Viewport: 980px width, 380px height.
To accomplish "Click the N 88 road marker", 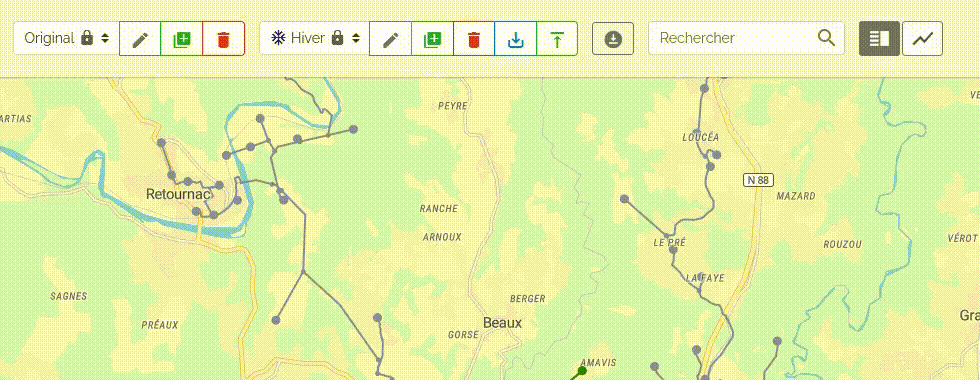I will (759, 180).
